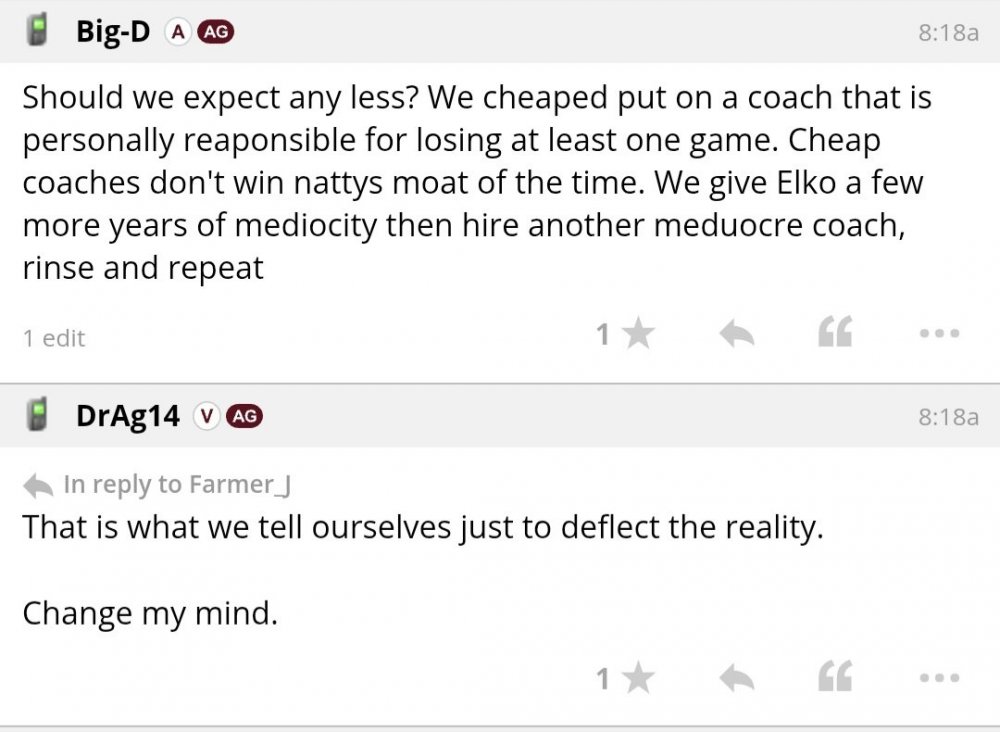Open Big-D's user profile
The height and width of the screenshot is (732, 1000).
pyautogui.click(x=113, y=32)
